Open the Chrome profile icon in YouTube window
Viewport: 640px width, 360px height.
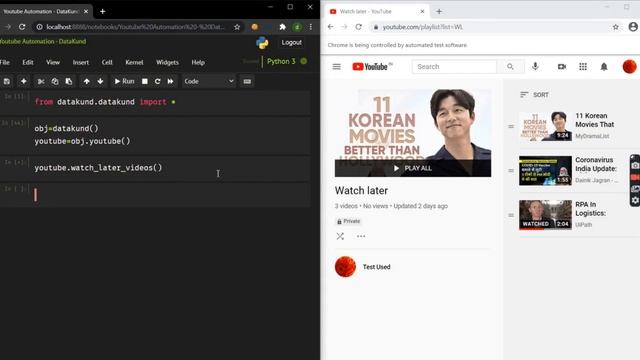point(633,27)
